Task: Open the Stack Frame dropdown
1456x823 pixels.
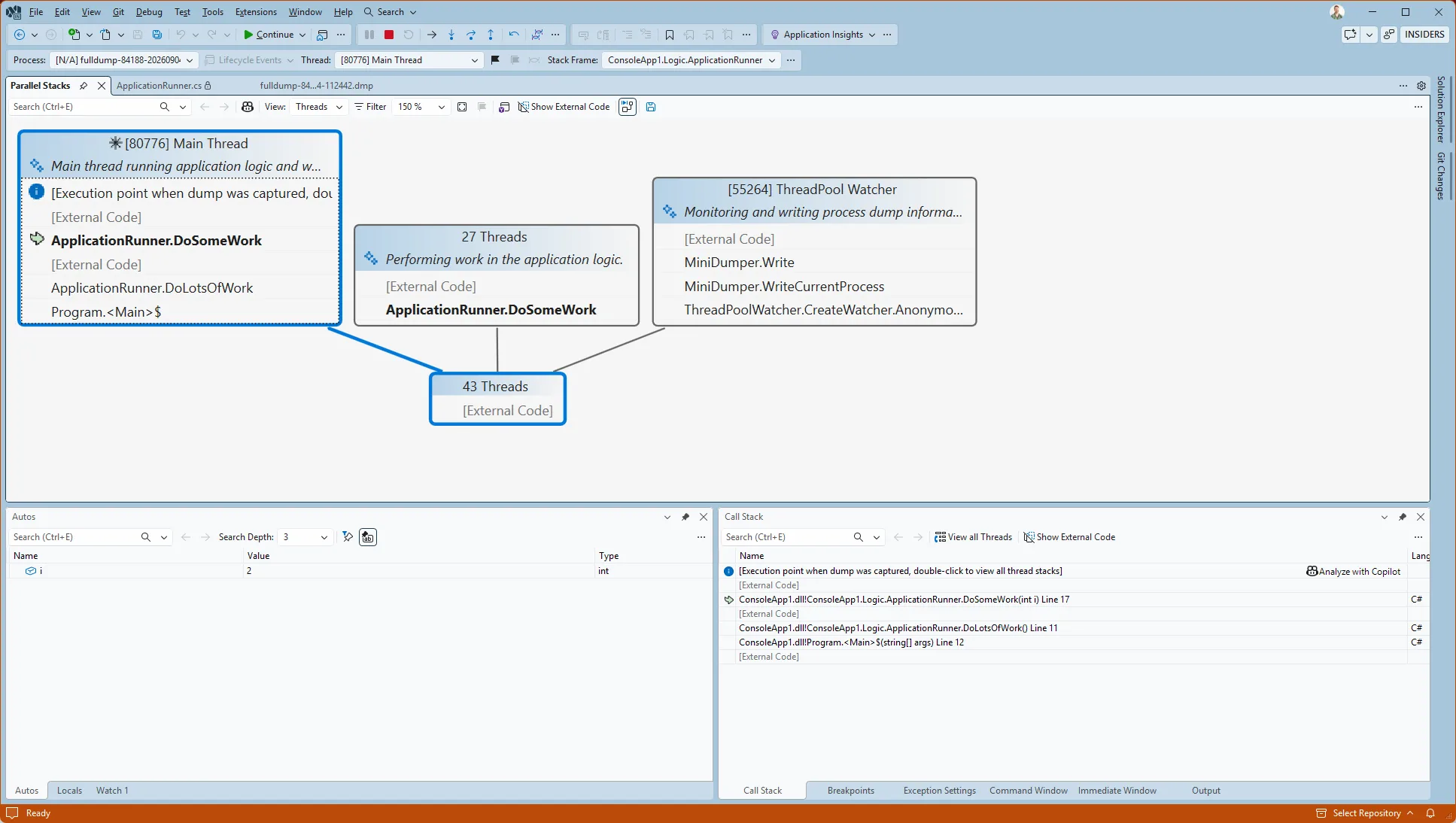Action: tap(691, 60)
